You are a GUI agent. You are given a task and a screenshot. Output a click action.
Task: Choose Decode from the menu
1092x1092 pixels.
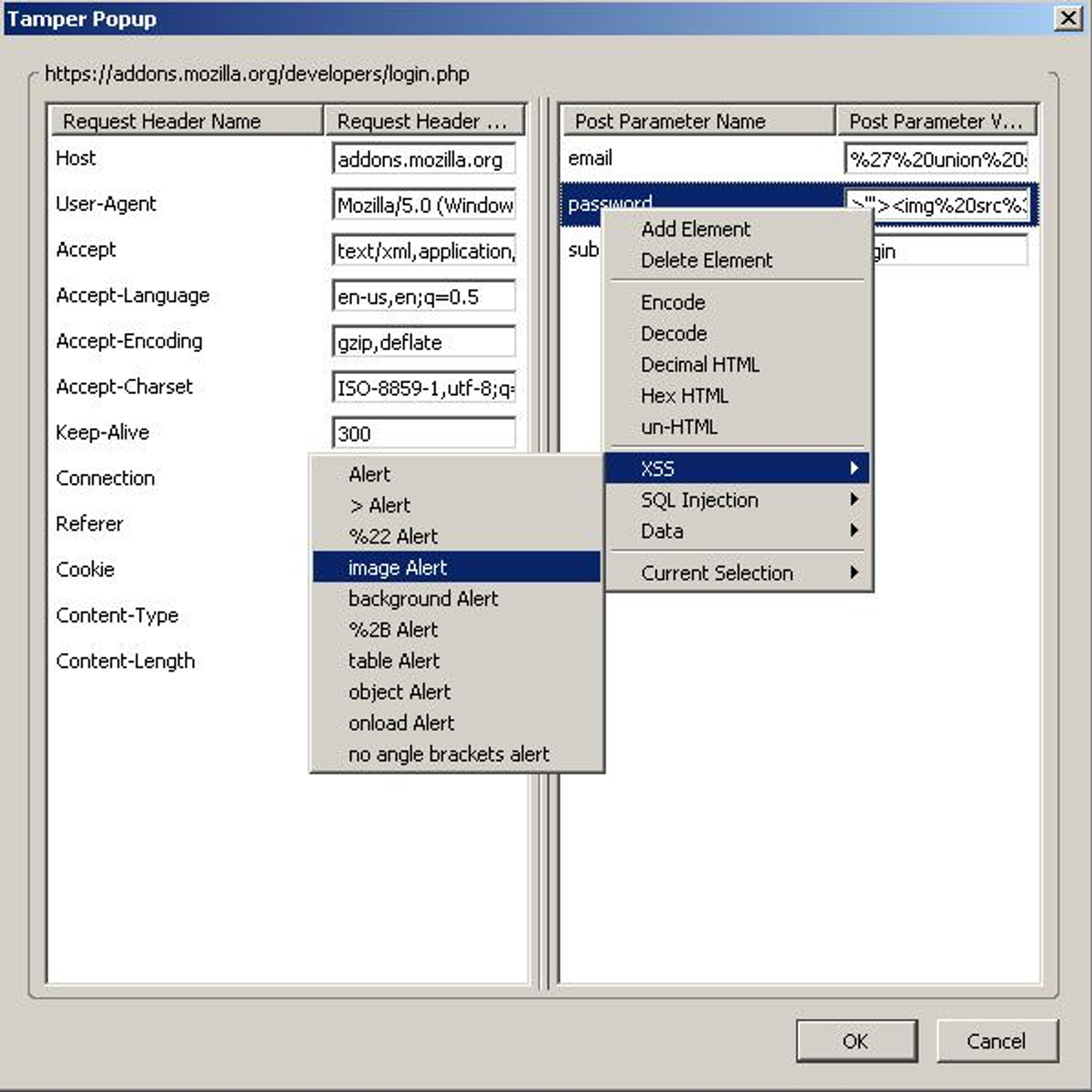pos(673,333)
